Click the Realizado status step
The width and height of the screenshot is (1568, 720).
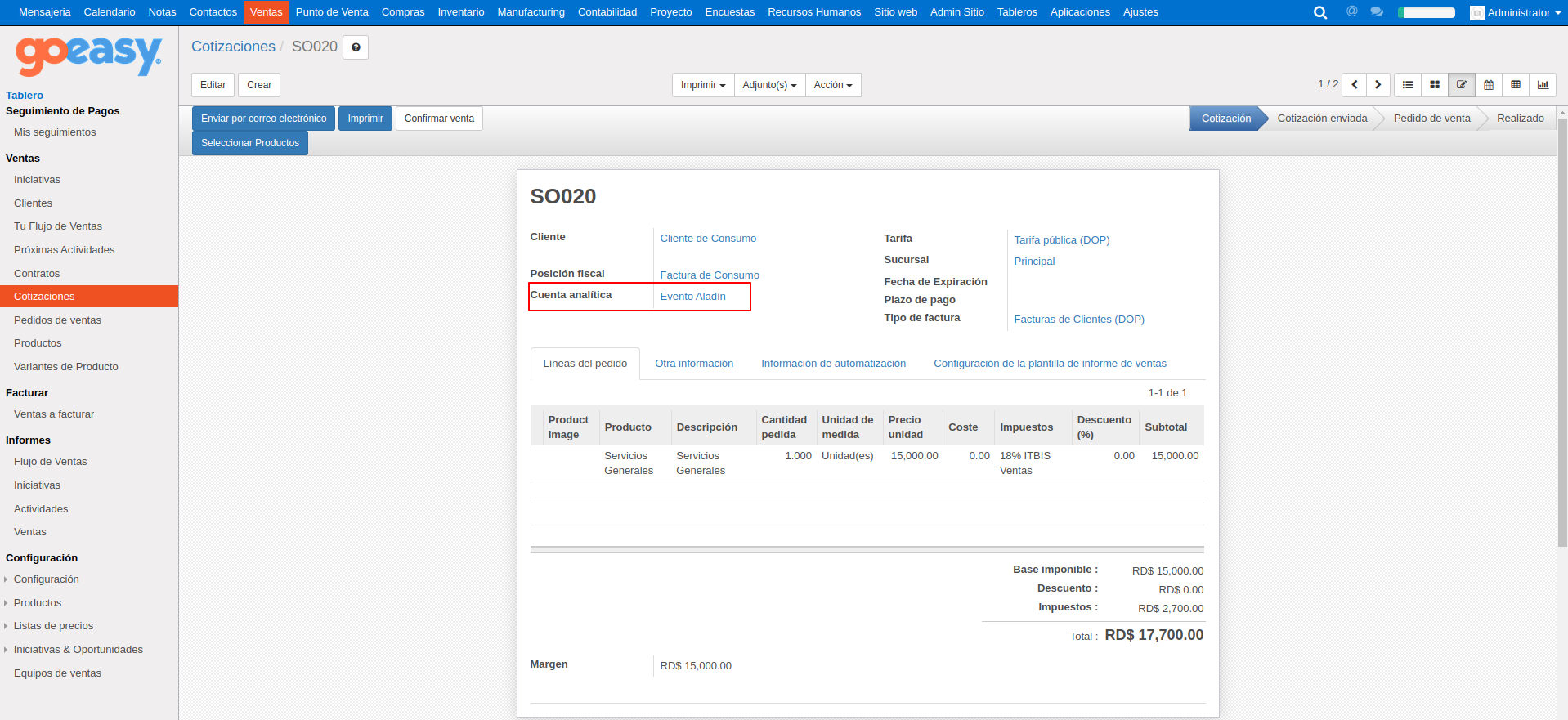tap(1520, 119)
